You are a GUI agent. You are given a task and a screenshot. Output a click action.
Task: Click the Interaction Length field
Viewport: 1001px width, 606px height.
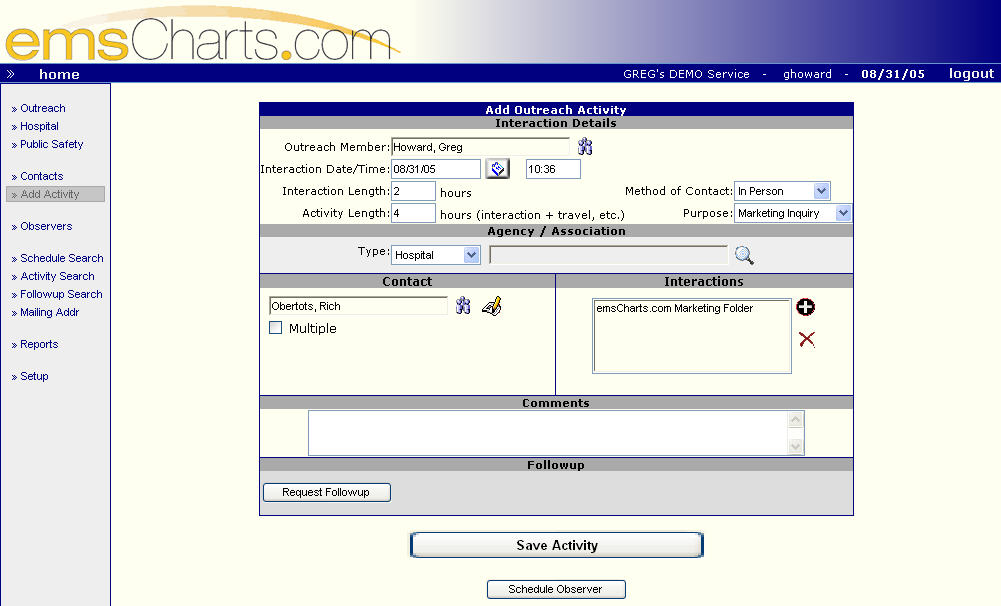pos(414,191)
